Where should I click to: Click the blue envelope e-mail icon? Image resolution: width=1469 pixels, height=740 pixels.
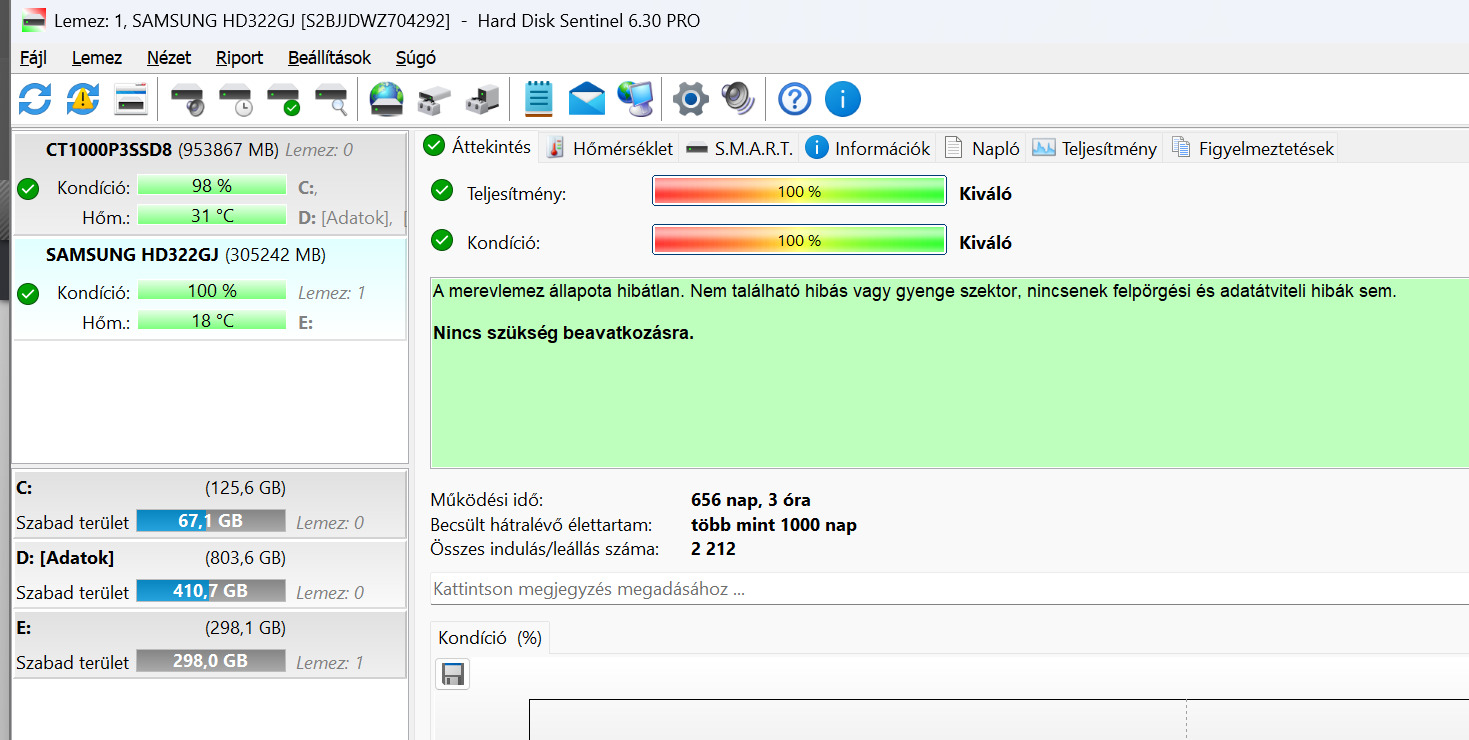coord(587,100)
